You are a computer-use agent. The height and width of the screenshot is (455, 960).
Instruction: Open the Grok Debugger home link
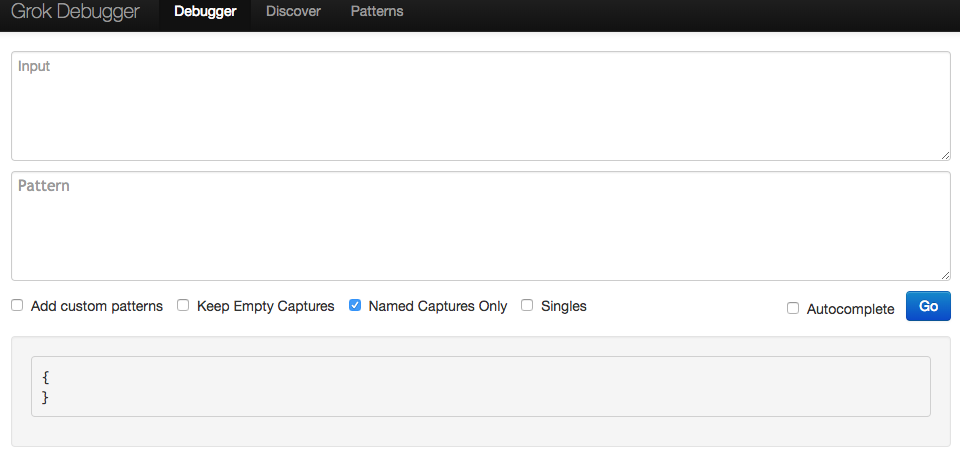[75, 12]
